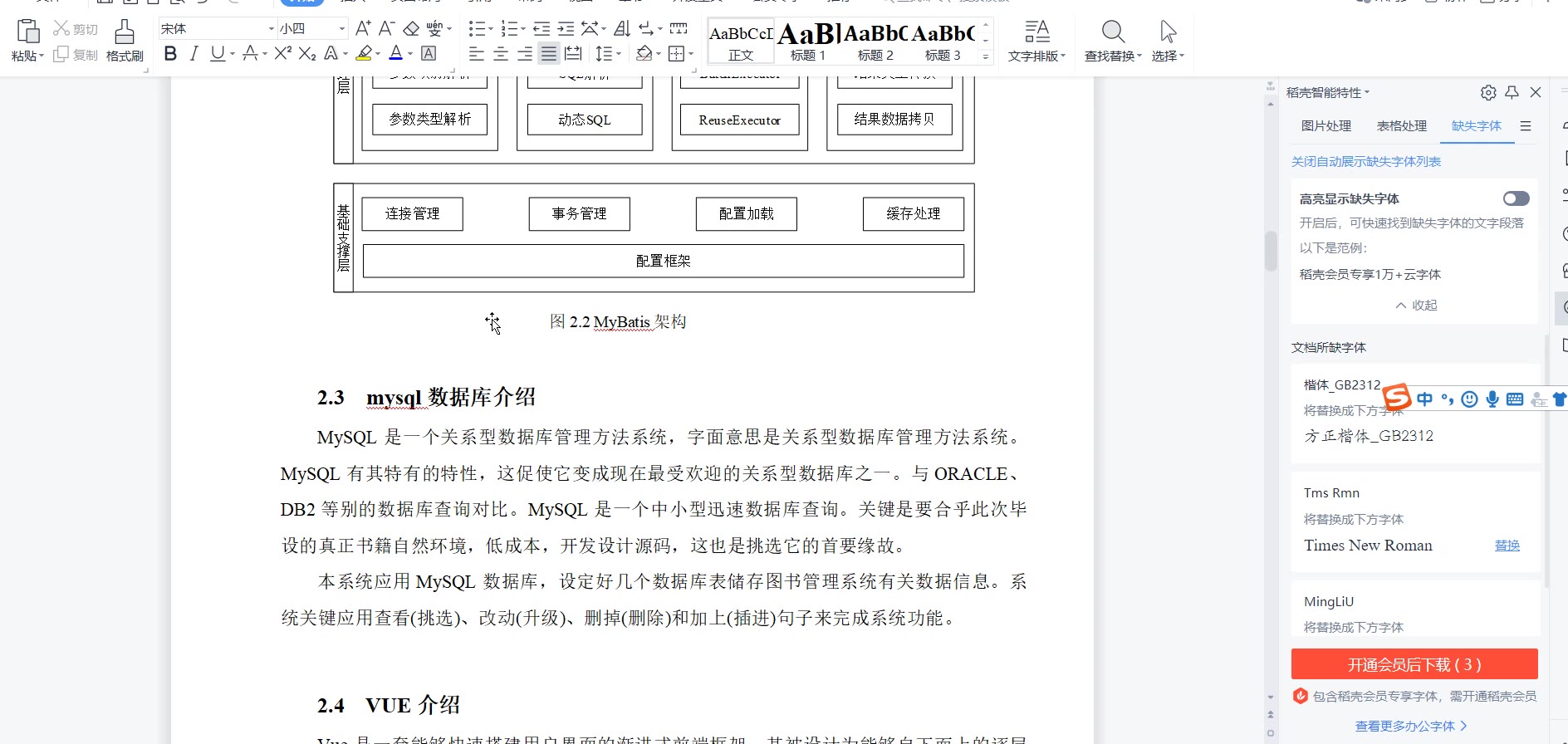Viewport: 1568px width, 744px height.
Task: Open the font size dropdown (小四)
Action: pos(341,29)
